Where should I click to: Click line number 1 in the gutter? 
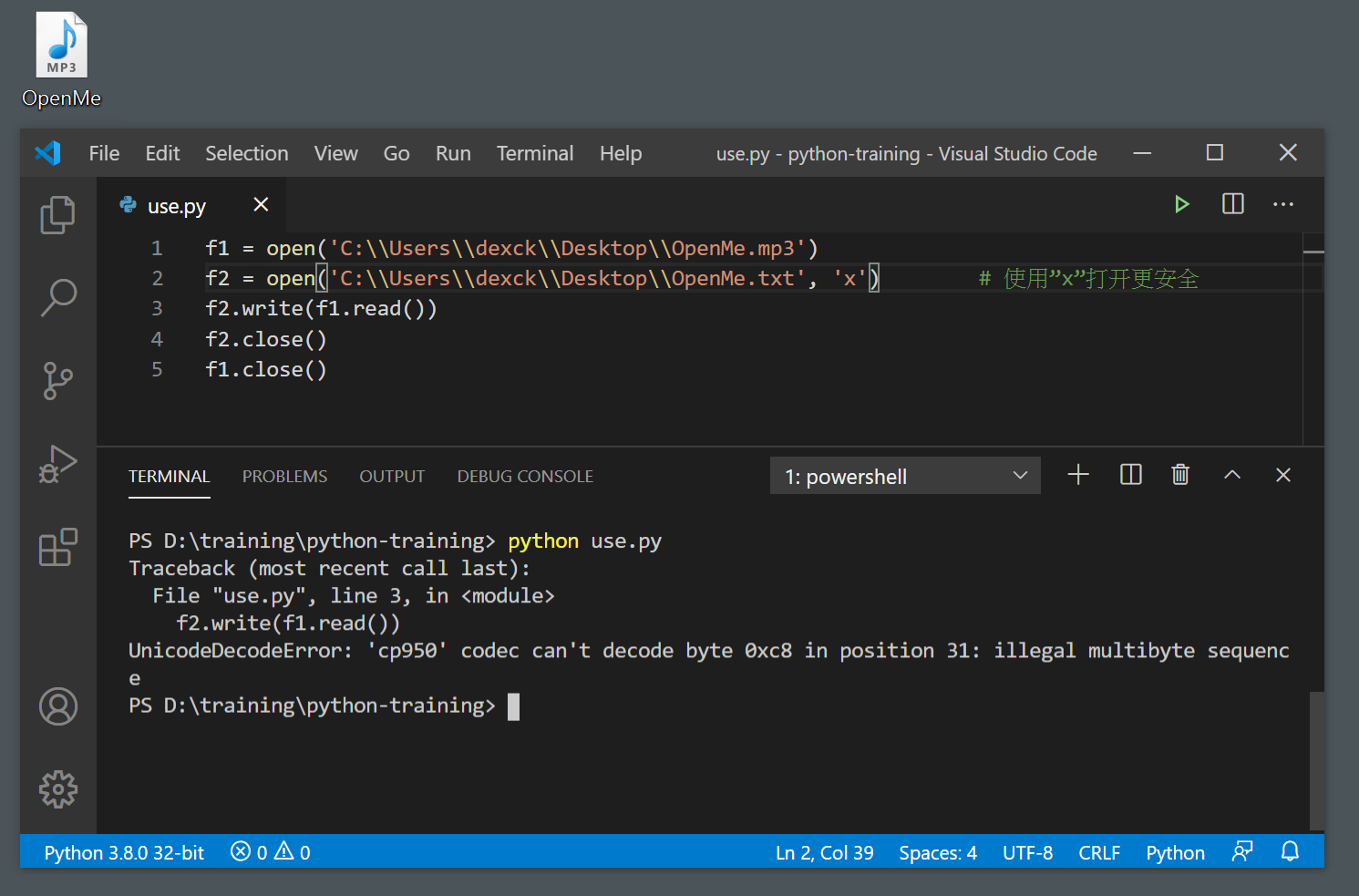pyautogui.click(x=157, y=248)
